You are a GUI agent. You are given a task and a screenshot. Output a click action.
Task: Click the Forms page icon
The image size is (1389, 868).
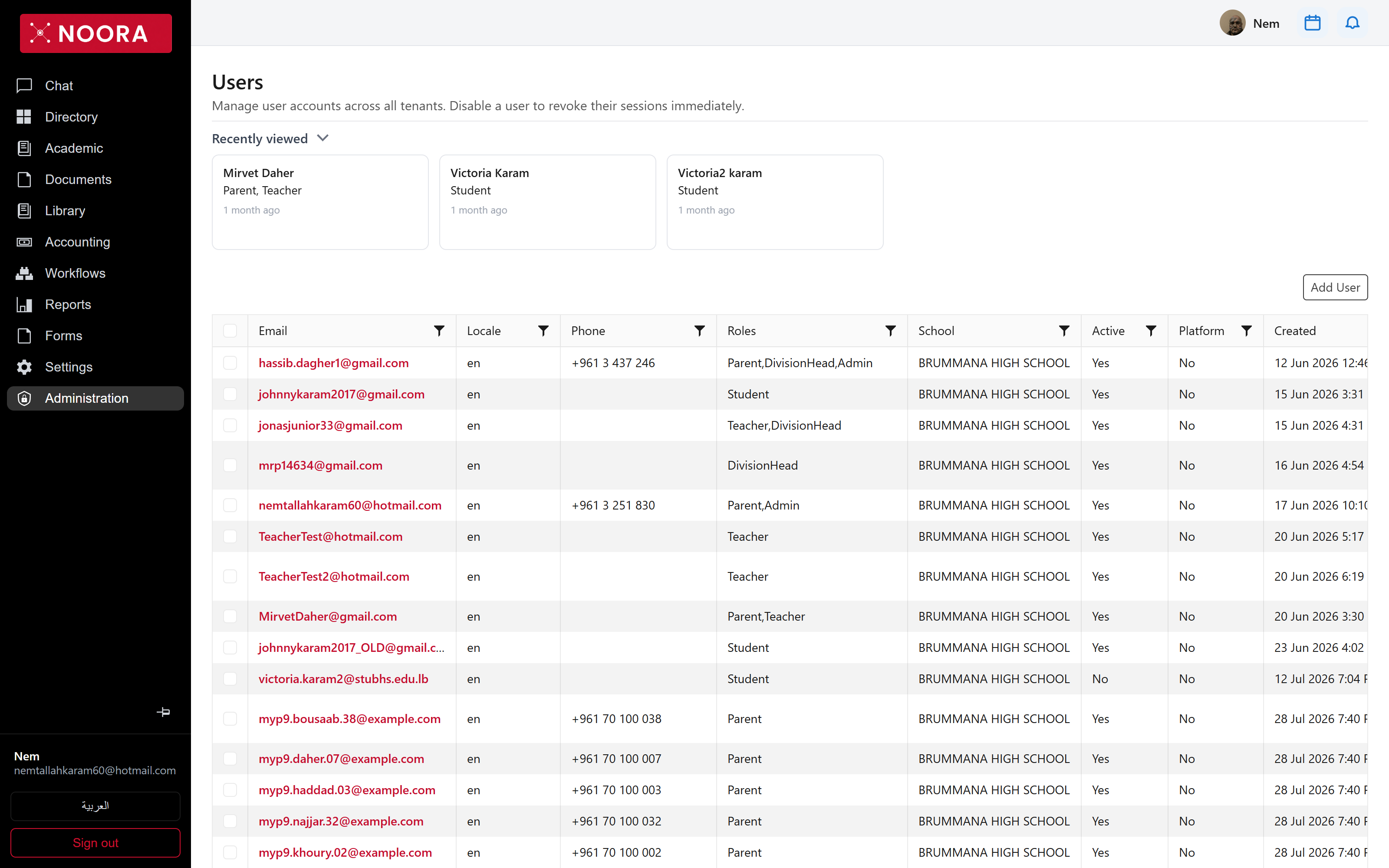(24, 336)
